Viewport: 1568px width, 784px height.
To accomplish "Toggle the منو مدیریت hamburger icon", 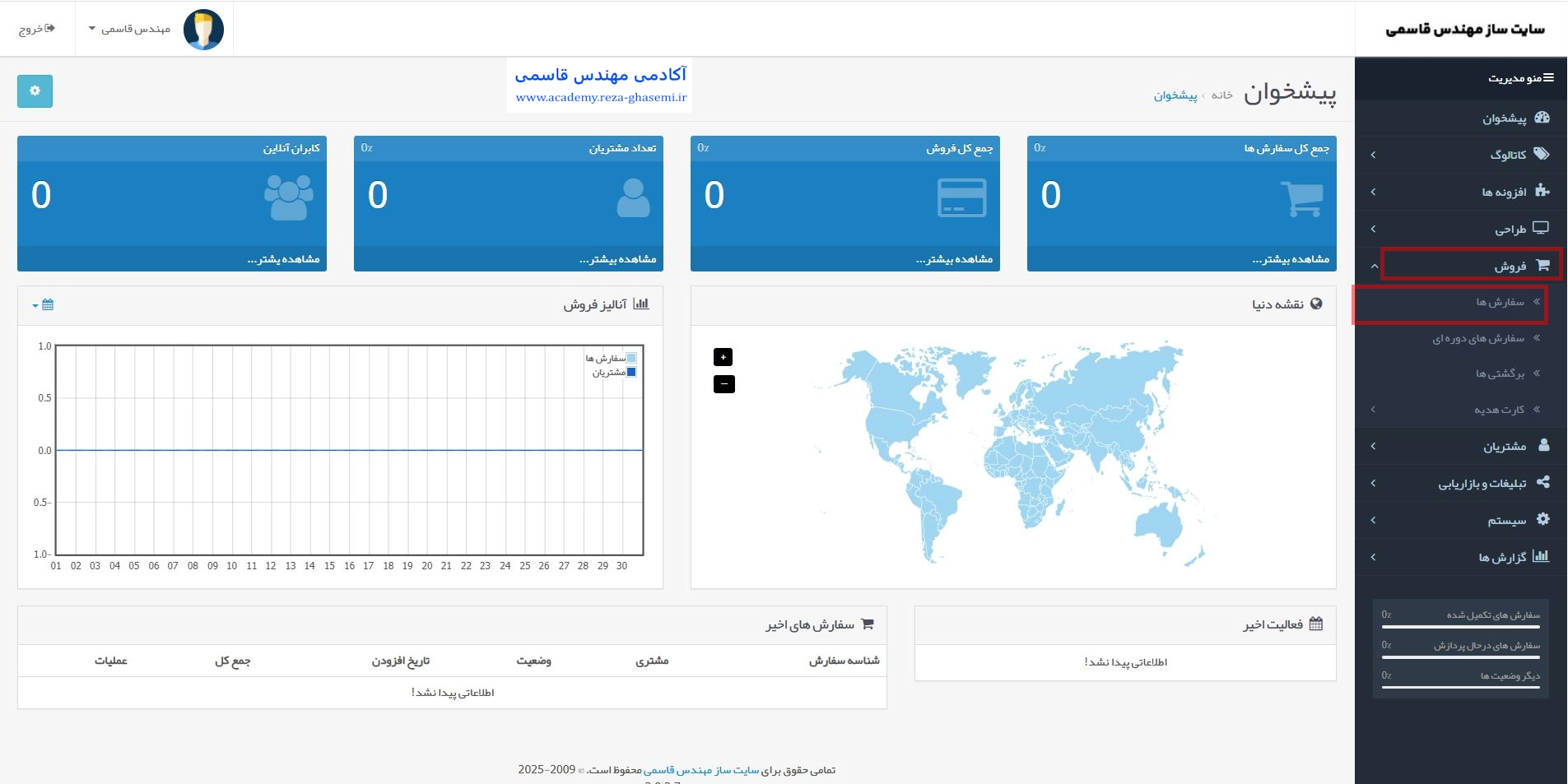I will pyautogui.click(x=1548, y=77).
